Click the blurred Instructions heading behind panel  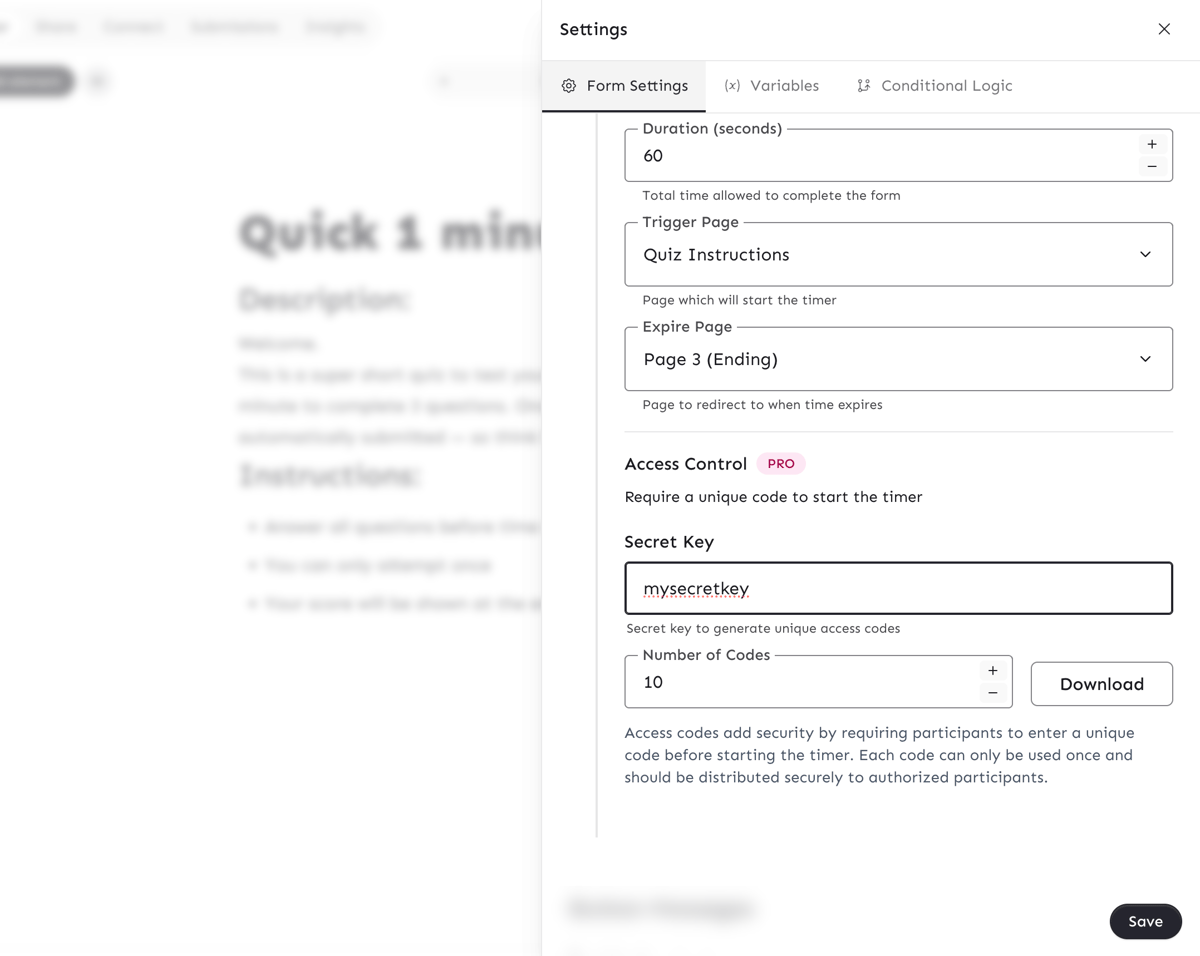tap(329, 475)
